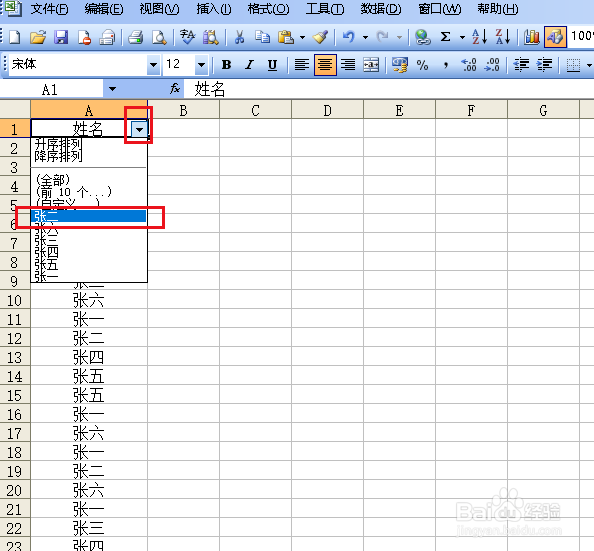Viewport: 594px width, 551px height.
Task: Click Increase Decimal icon
Action: pyautogui.click(x=469, y=65)
